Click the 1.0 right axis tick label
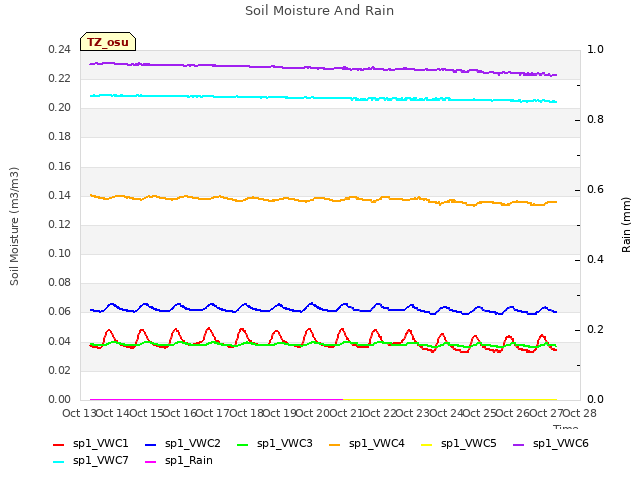The width and height of the screenshot is (640, 480). [595, 50]
